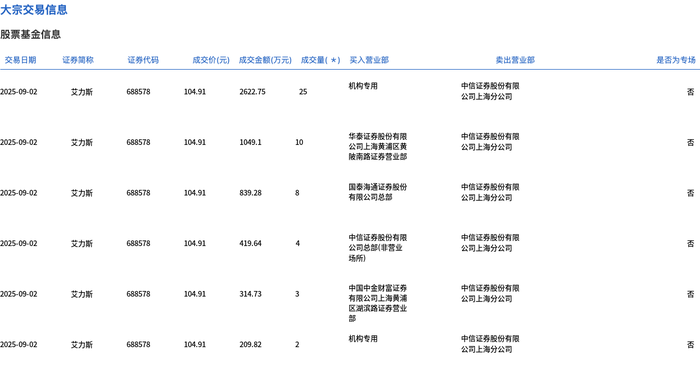
Task: Click the 股票基金信息 section heading
Action: pos(30,34)
